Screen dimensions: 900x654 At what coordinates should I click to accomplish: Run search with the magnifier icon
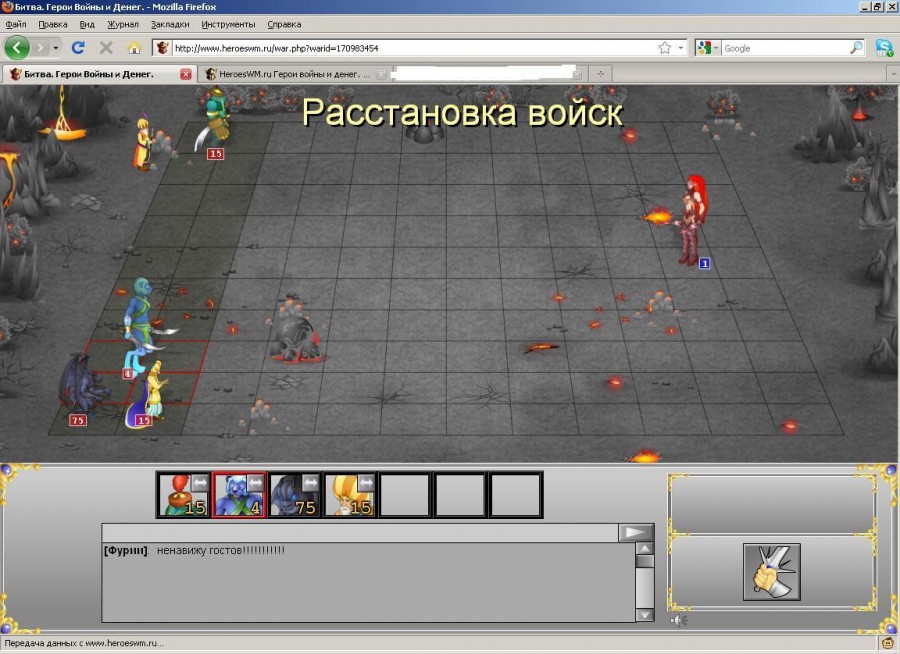coord(856,48)
